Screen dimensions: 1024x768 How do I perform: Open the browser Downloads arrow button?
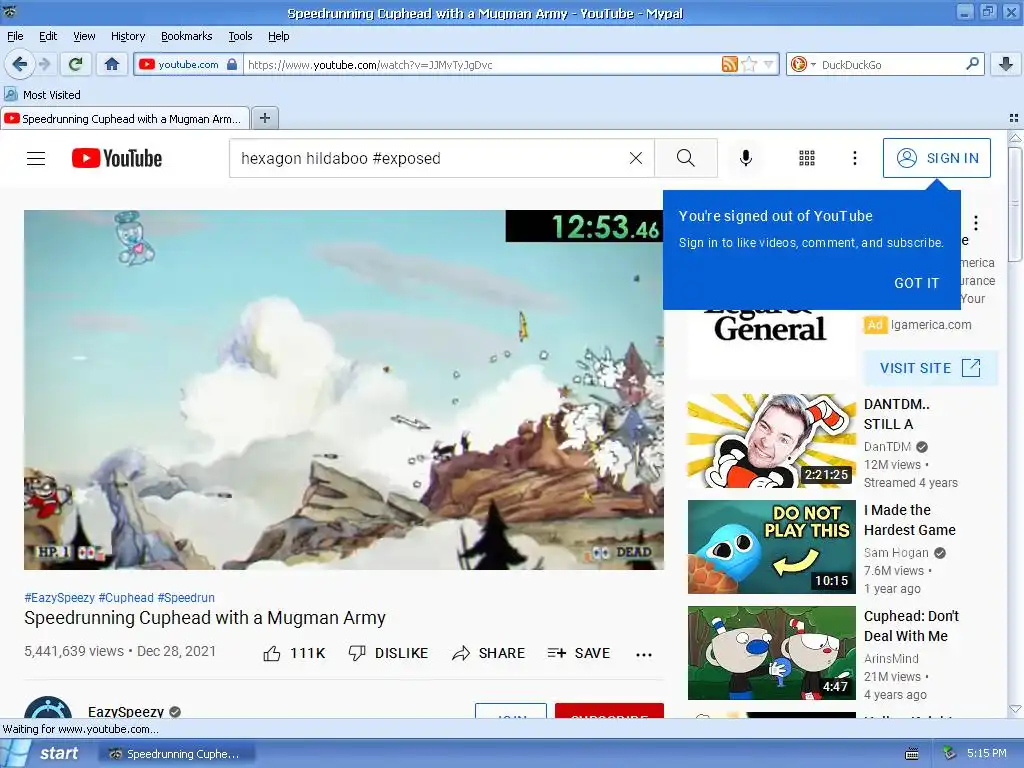tap(1006, 64)
